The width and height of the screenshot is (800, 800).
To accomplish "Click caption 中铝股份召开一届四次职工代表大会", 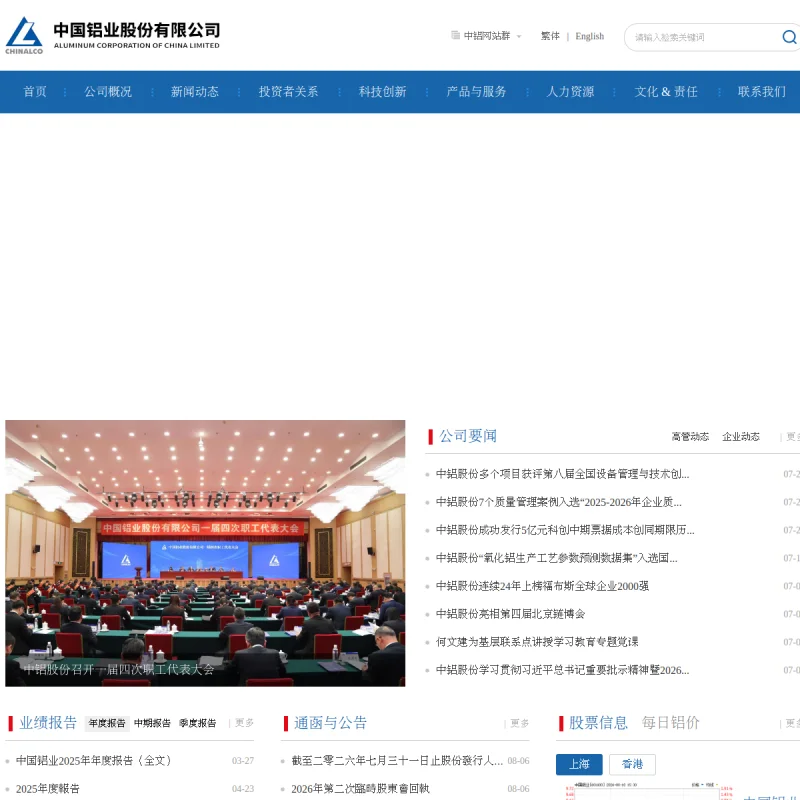I will (x=119, y=669).
